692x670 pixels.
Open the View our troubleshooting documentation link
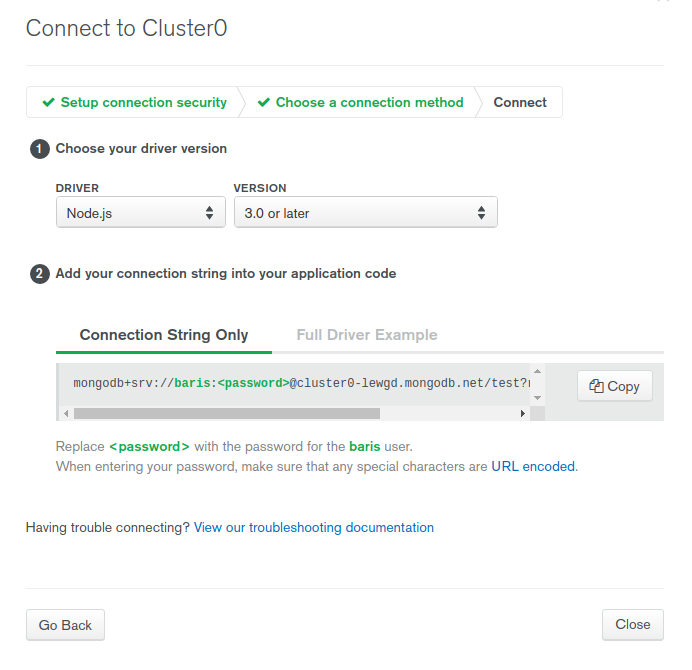[x=314, y=527]
